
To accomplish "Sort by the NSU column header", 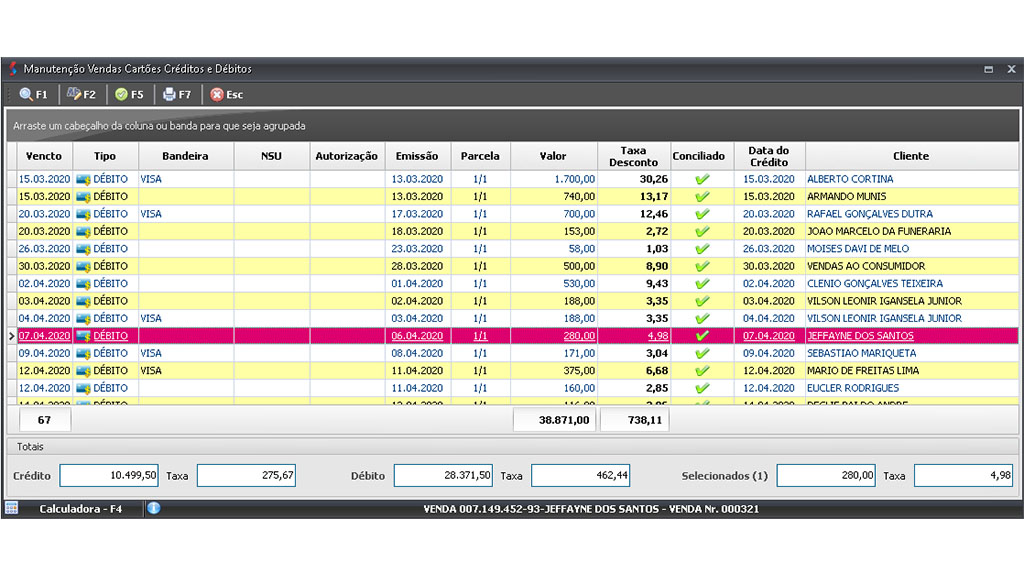I will point(271,156).
